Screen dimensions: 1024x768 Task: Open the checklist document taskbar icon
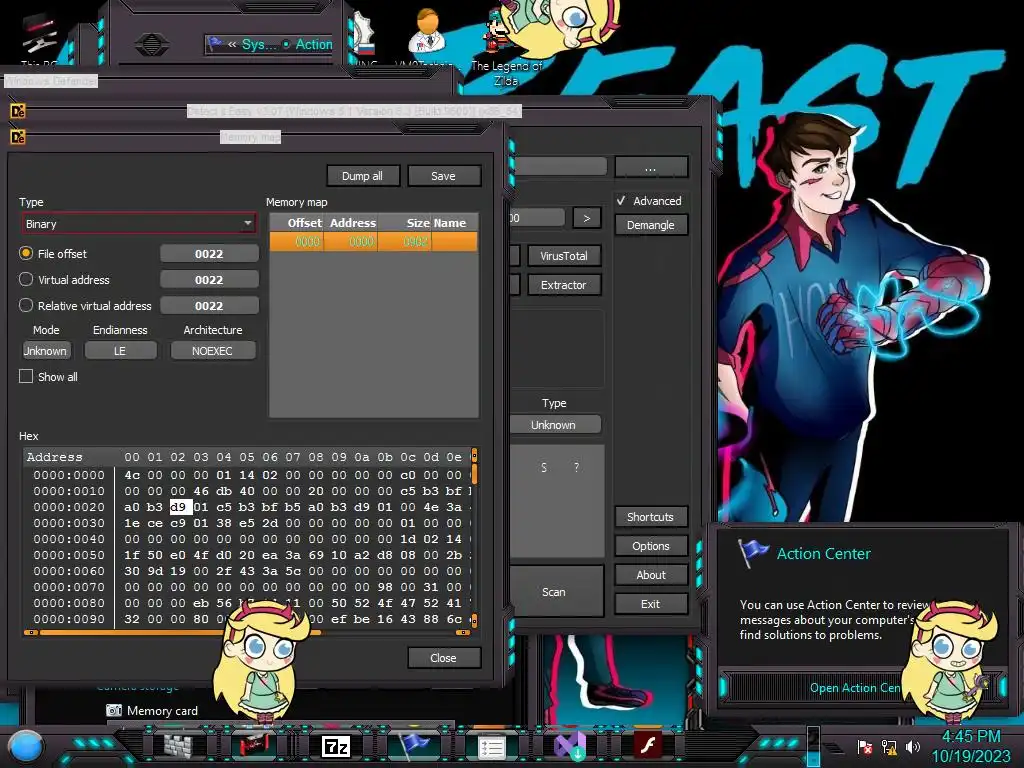pos(492,747)
